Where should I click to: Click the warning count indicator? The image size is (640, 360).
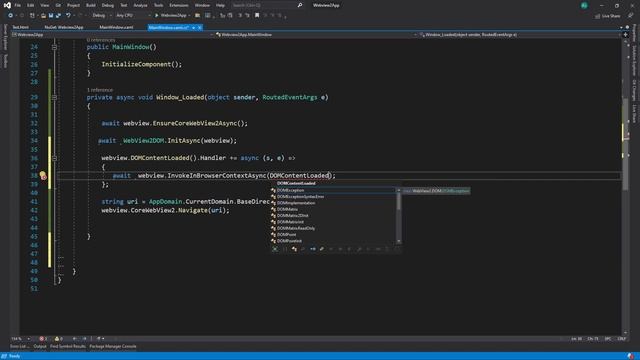click(58, 339)
